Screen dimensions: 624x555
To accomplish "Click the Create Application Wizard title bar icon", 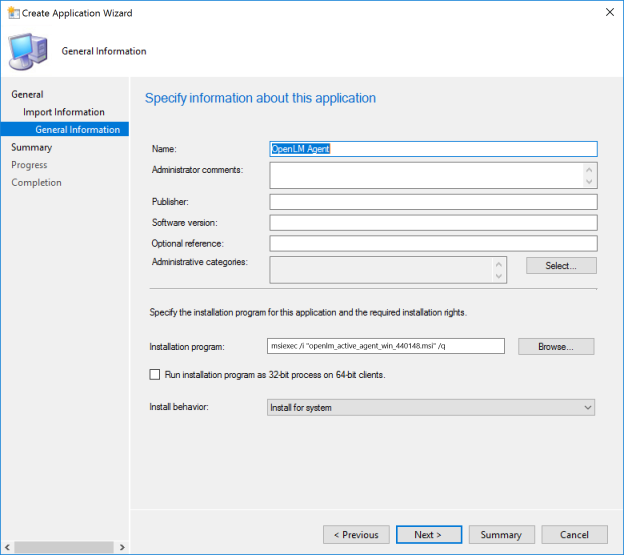I will click(x=10, y=13).
